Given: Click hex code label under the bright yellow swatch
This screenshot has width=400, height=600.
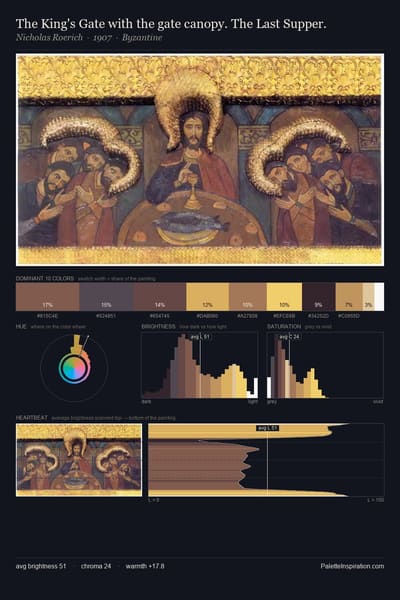Looking at the screenshot, I should pyautogui.click(x=284, y=316).
